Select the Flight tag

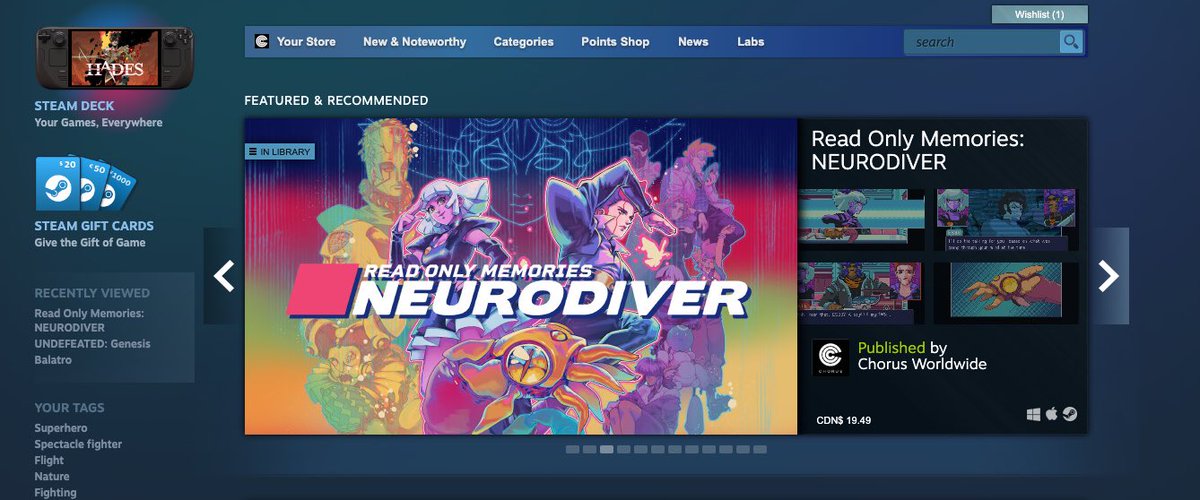(x=49, y=460)
